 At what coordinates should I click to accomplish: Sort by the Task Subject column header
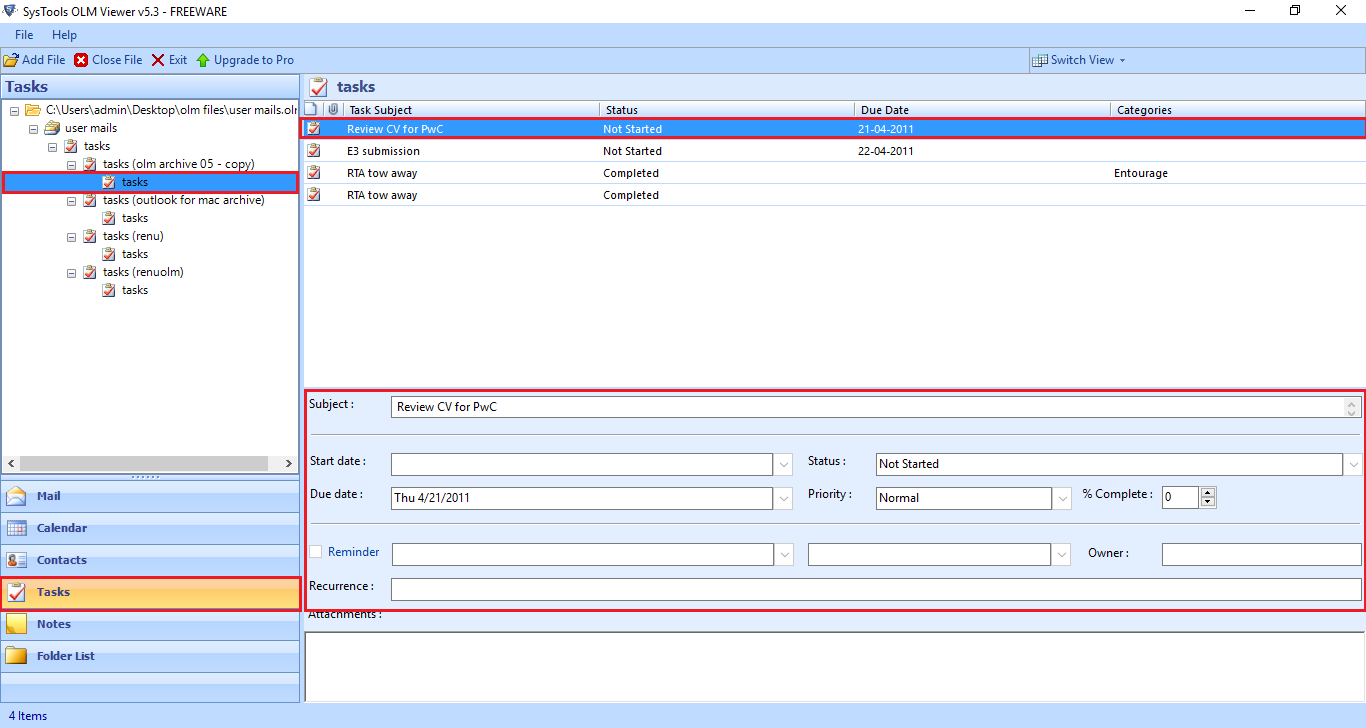tap(472, 110)
